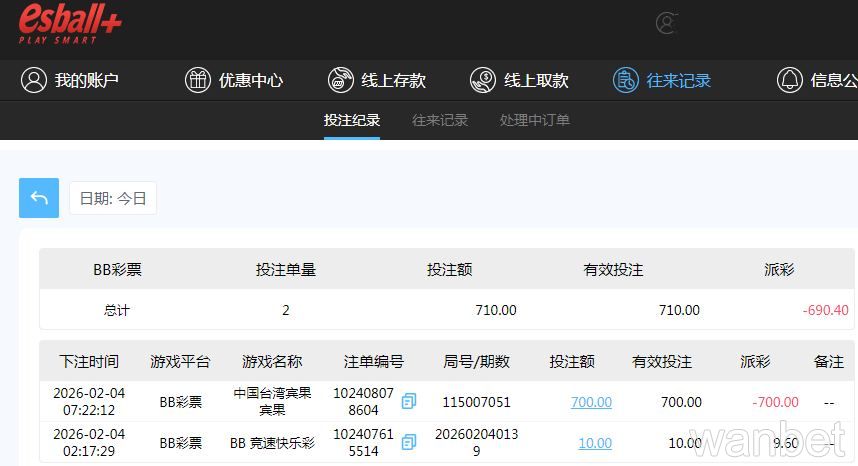Switch to the 投注纪录 tab

point(352,120)
